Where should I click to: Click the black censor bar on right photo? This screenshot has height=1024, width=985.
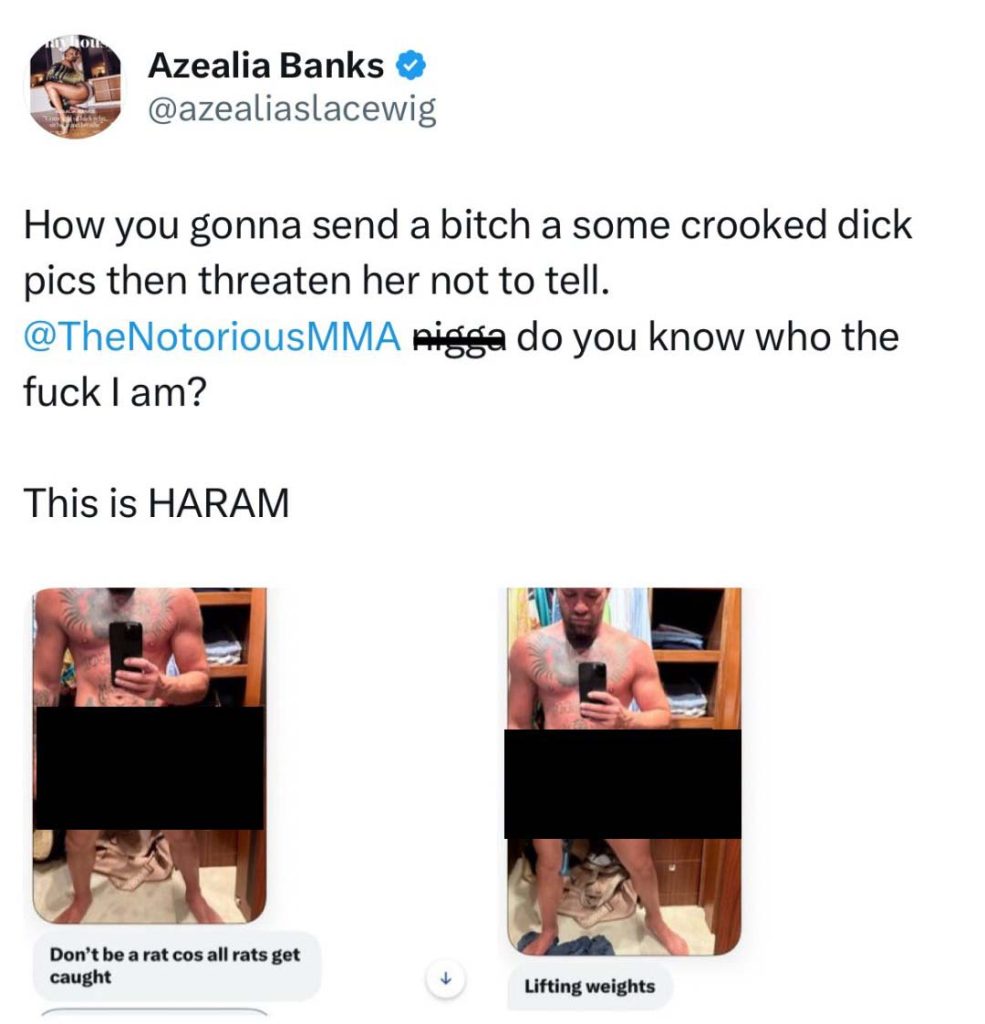[x=622, y=784]
